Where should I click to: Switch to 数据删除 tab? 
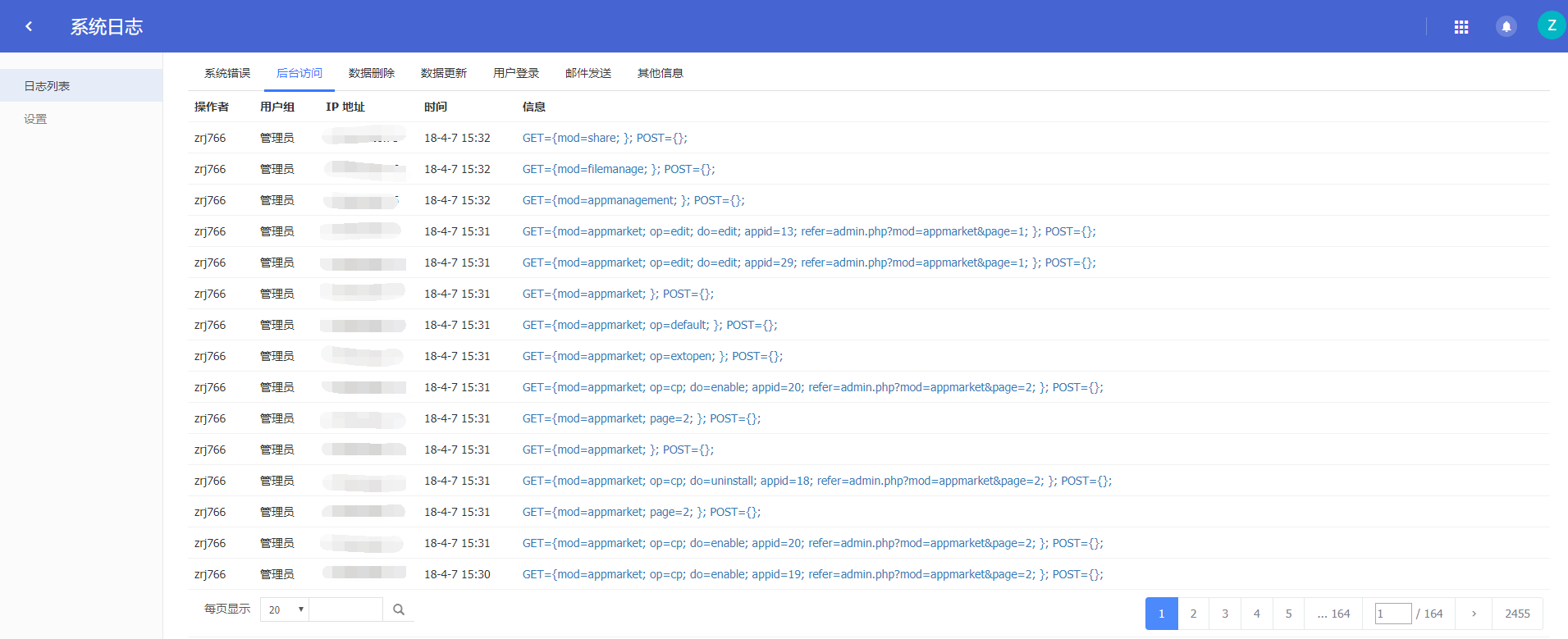click(372, 73)
